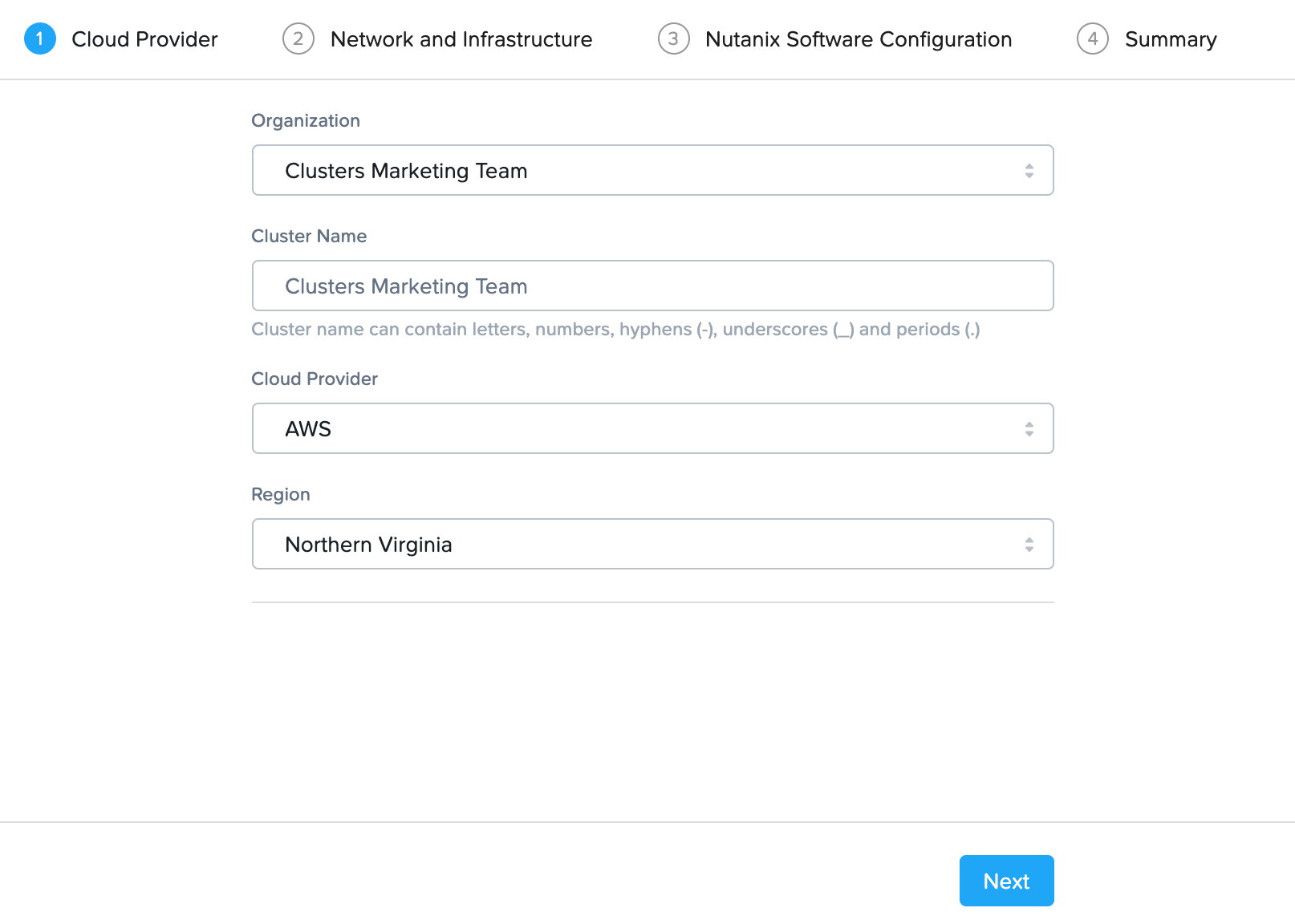Click the step 2 number circle
This screenshot has height=924, width=1295.
coord(298,38)
